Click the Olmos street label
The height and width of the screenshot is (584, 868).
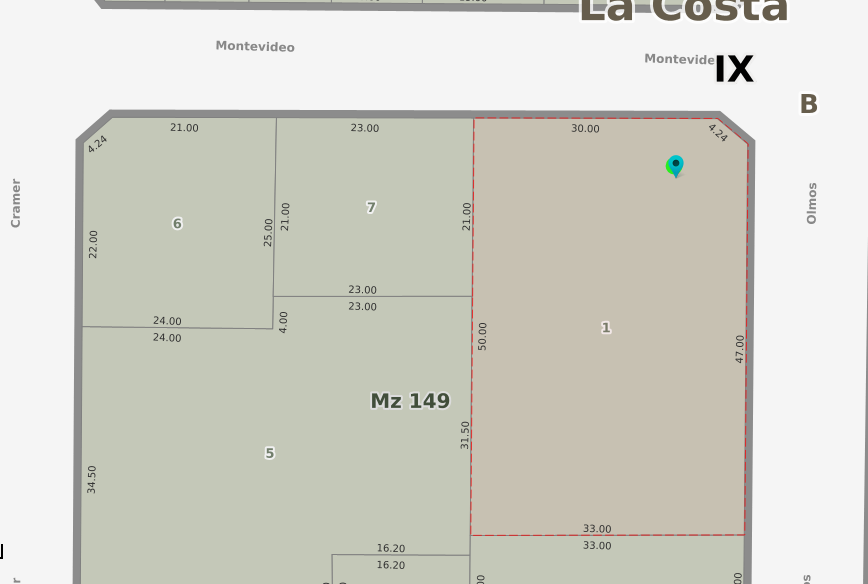click(812, 203)
